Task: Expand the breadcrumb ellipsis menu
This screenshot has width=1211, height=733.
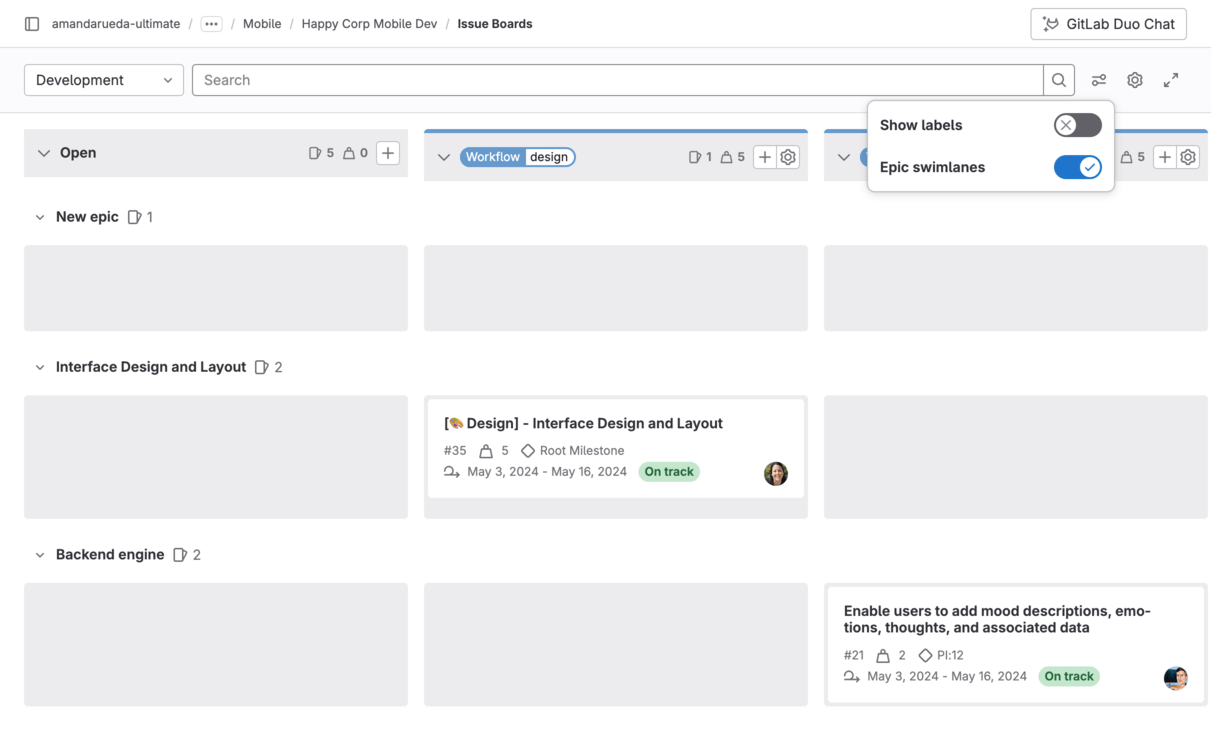Action: click(x=211, y=24)
